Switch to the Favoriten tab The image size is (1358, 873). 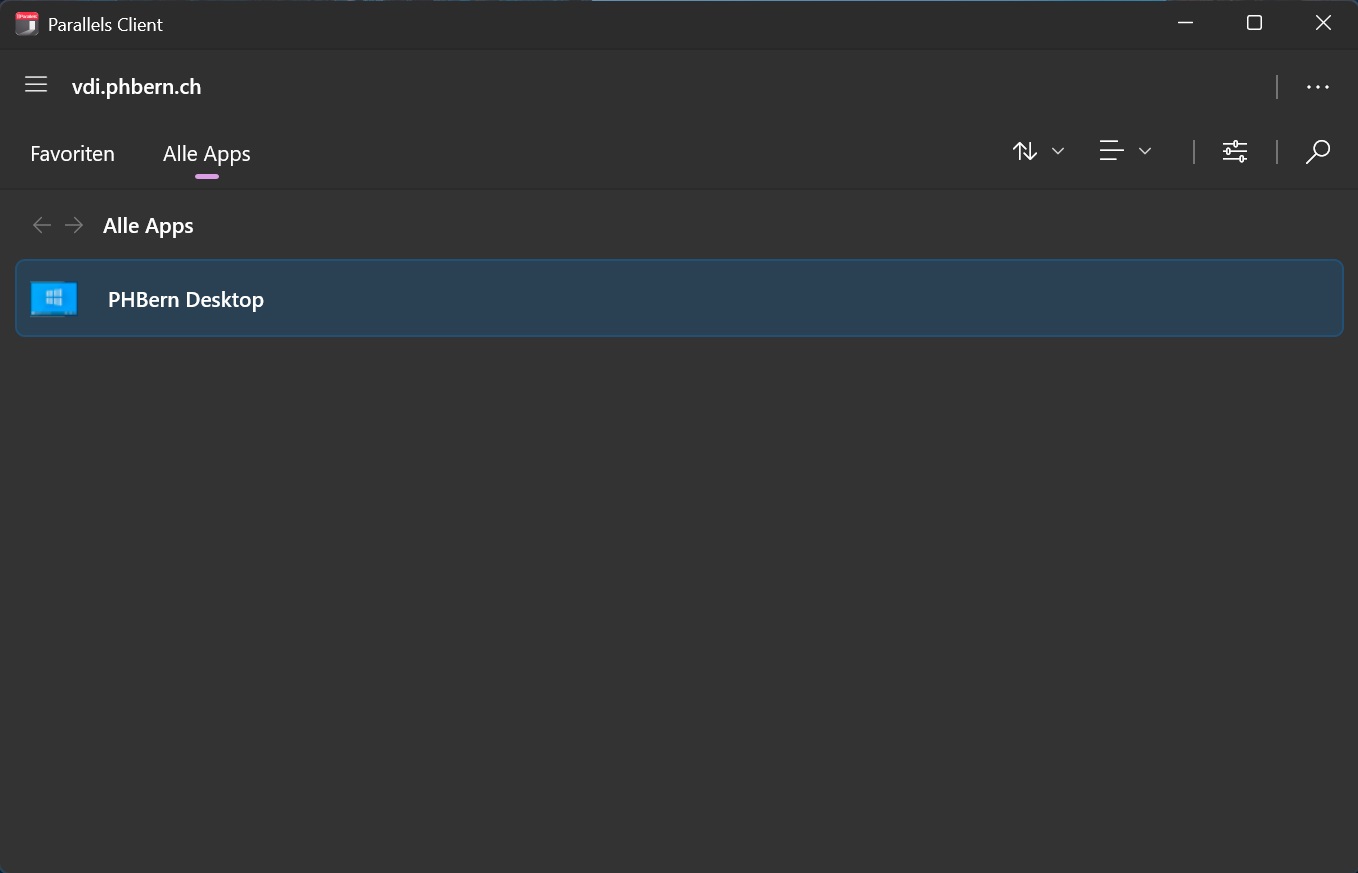[x=72, y=153]
